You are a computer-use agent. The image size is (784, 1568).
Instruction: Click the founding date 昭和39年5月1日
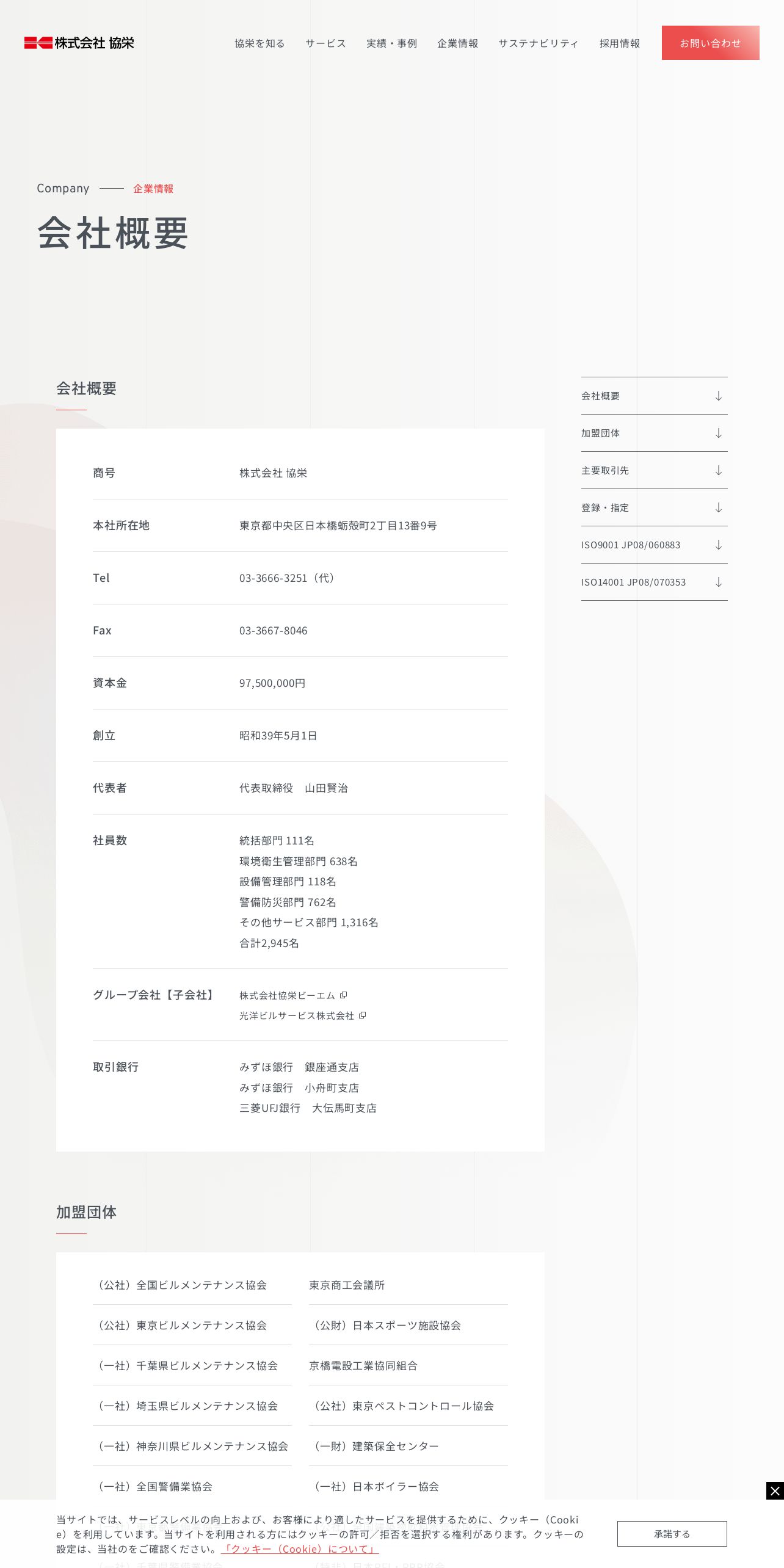(x=278, y=736)
